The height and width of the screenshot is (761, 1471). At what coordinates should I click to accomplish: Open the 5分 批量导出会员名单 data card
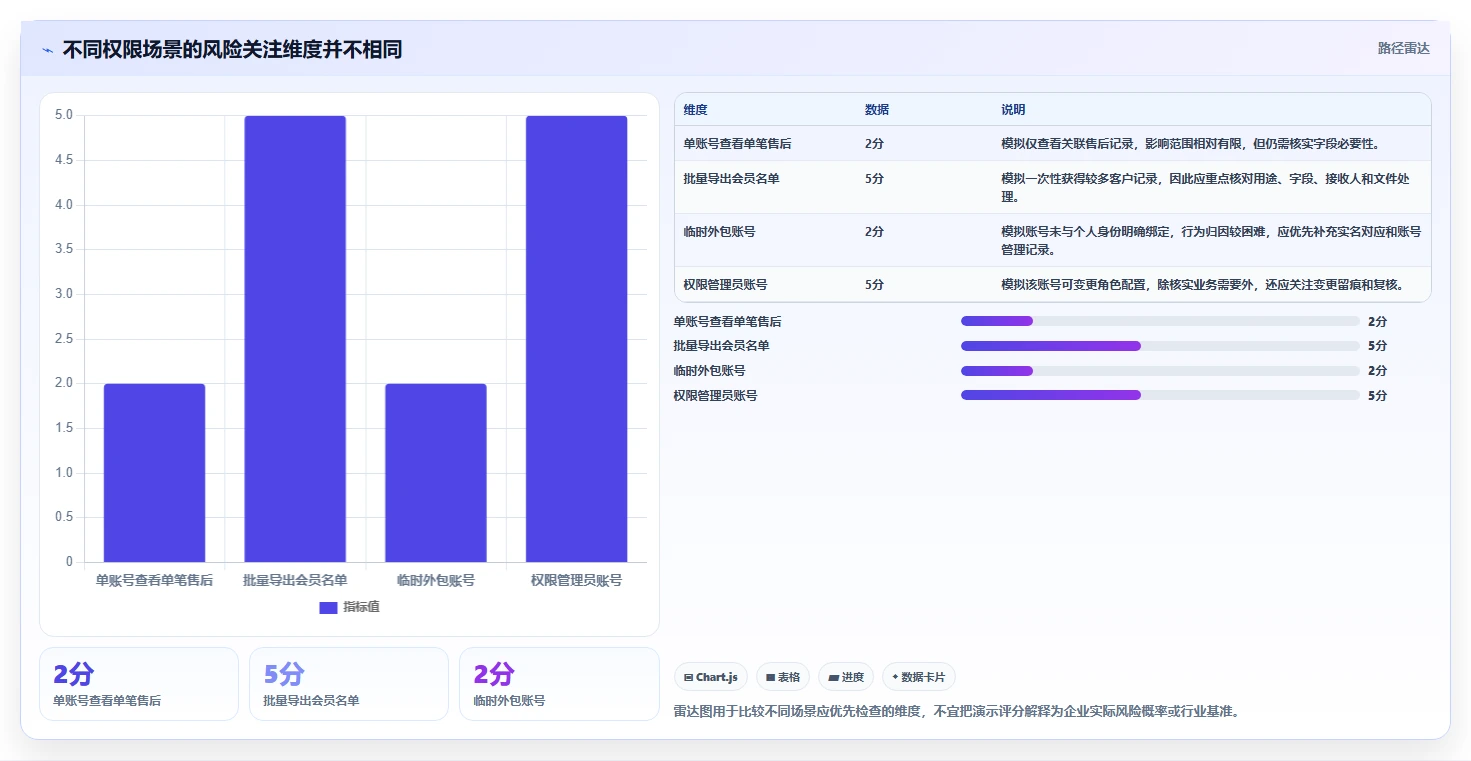[x=349, y=684]
